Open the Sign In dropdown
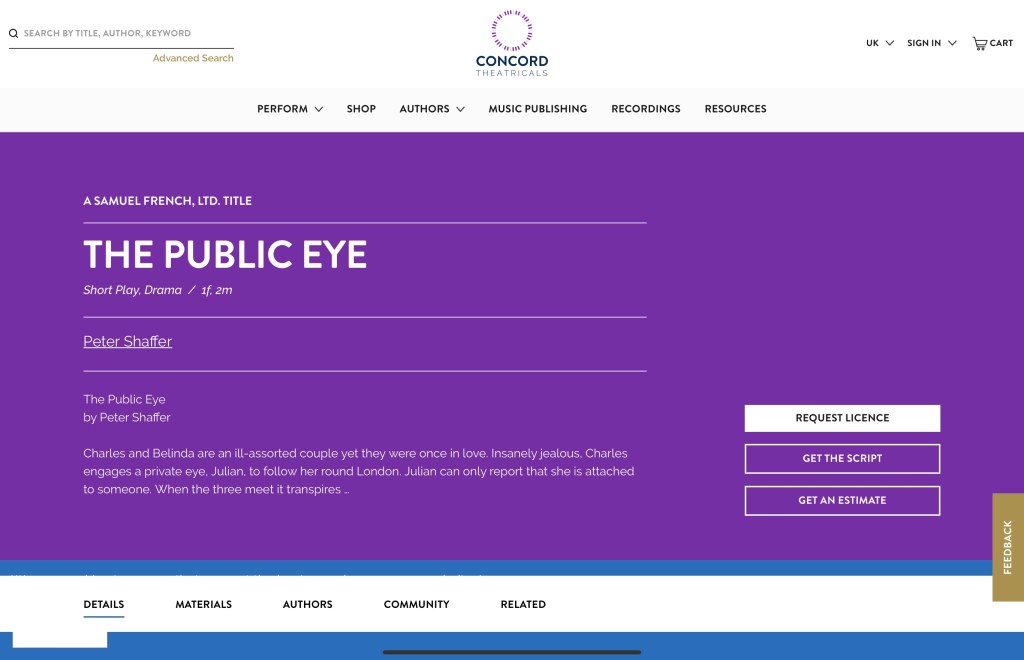1024x660 pixels. [931, 43]
